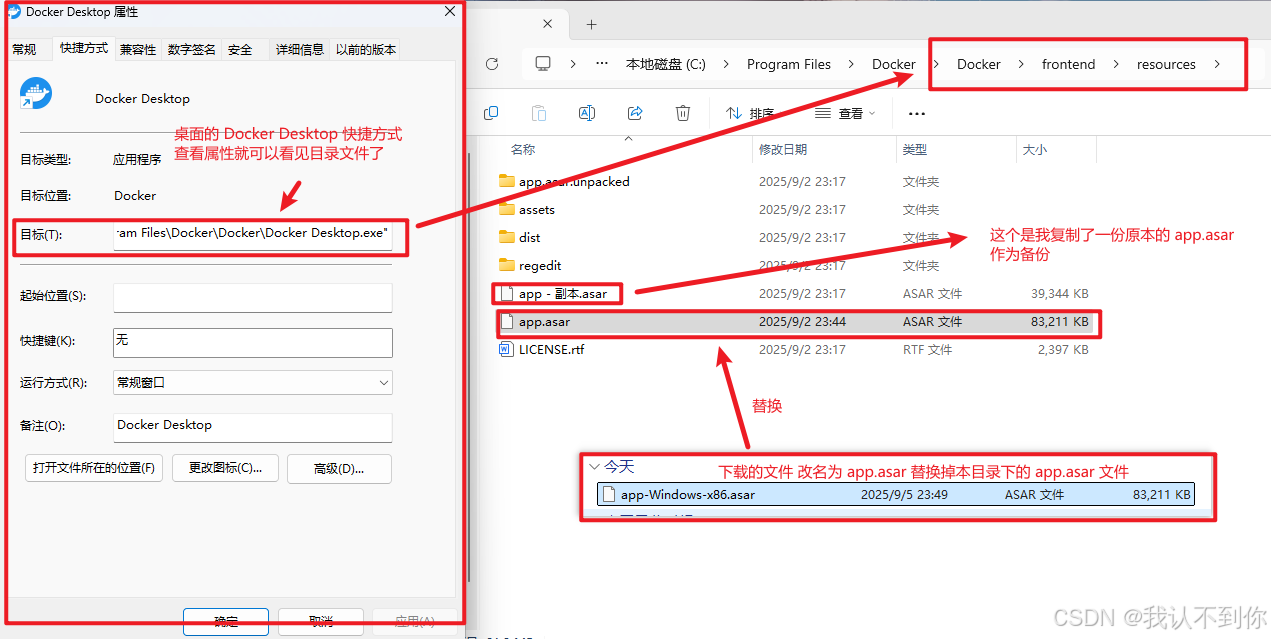Open the 数字签名 tab

click(x=191, y=49)
